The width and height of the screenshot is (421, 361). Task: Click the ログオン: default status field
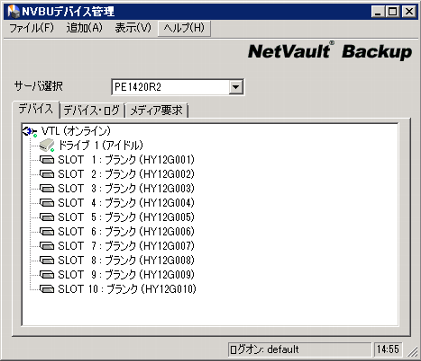299,350
